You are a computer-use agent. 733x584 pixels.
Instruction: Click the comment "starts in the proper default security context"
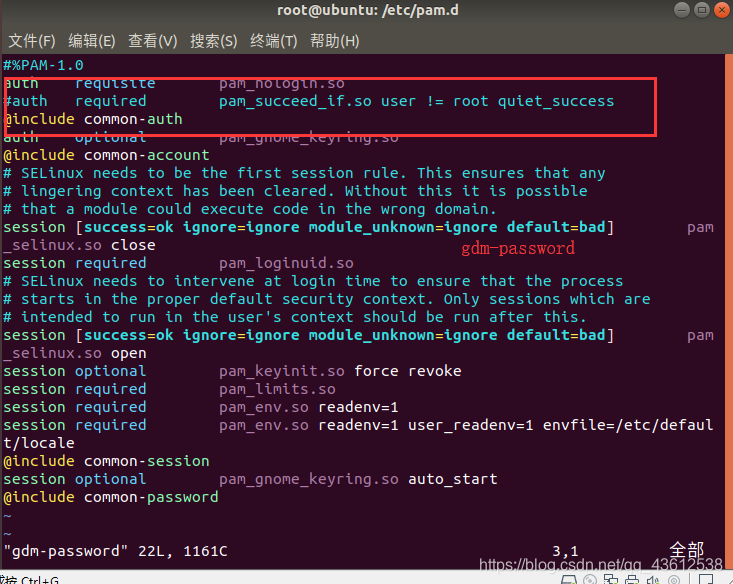pos(326,299)
